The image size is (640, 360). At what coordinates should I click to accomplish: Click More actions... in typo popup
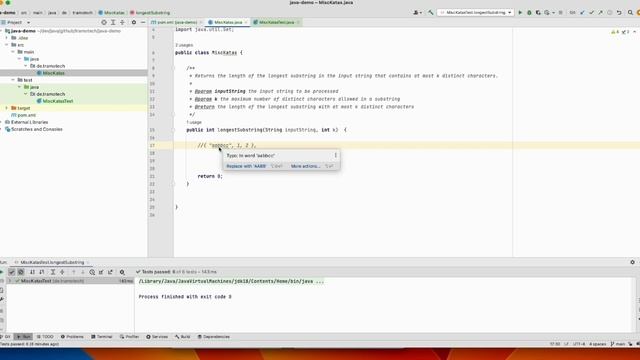305,166
